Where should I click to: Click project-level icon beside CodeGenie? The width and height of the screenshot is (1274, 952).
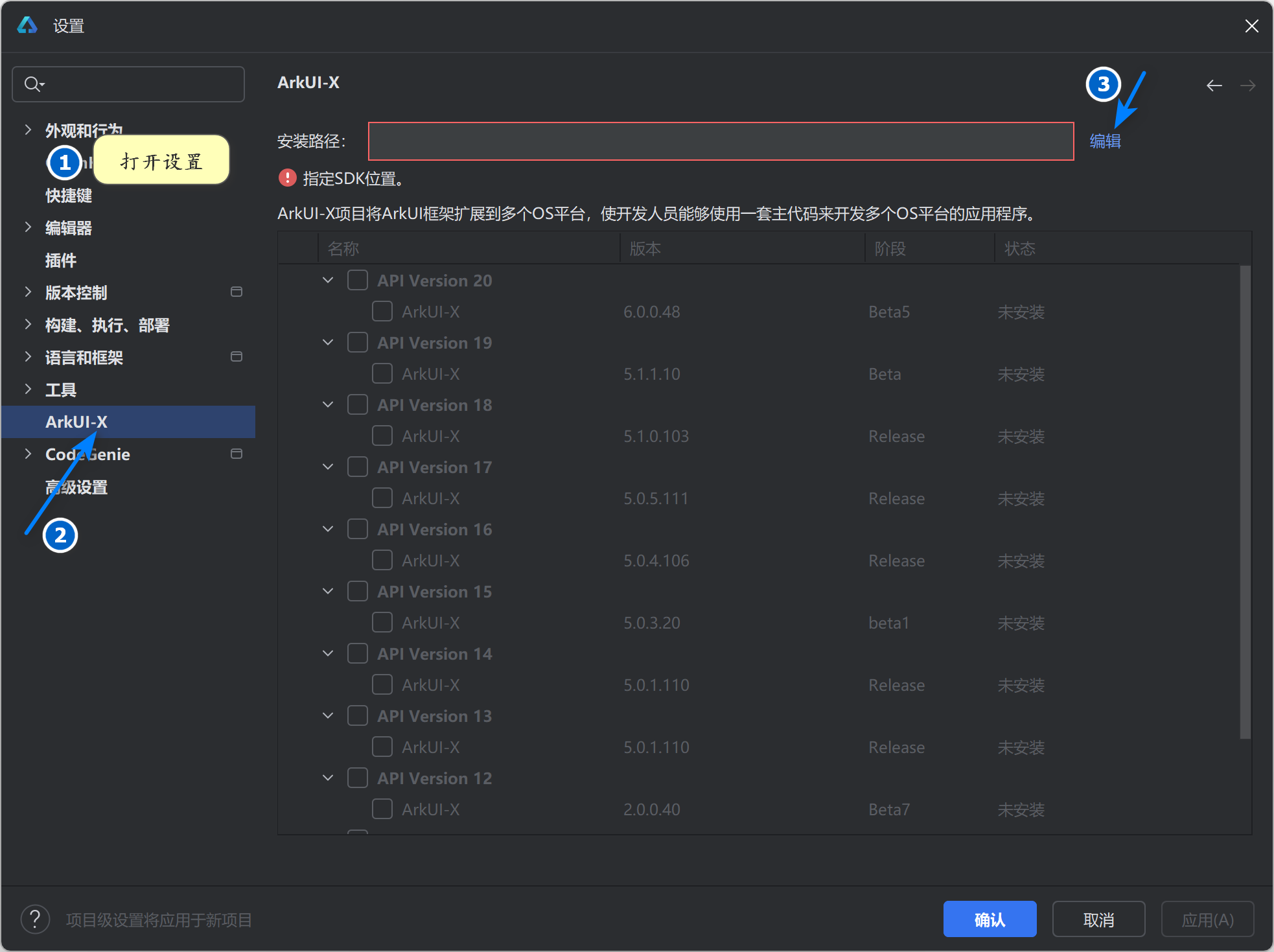[x=237, y=454]
